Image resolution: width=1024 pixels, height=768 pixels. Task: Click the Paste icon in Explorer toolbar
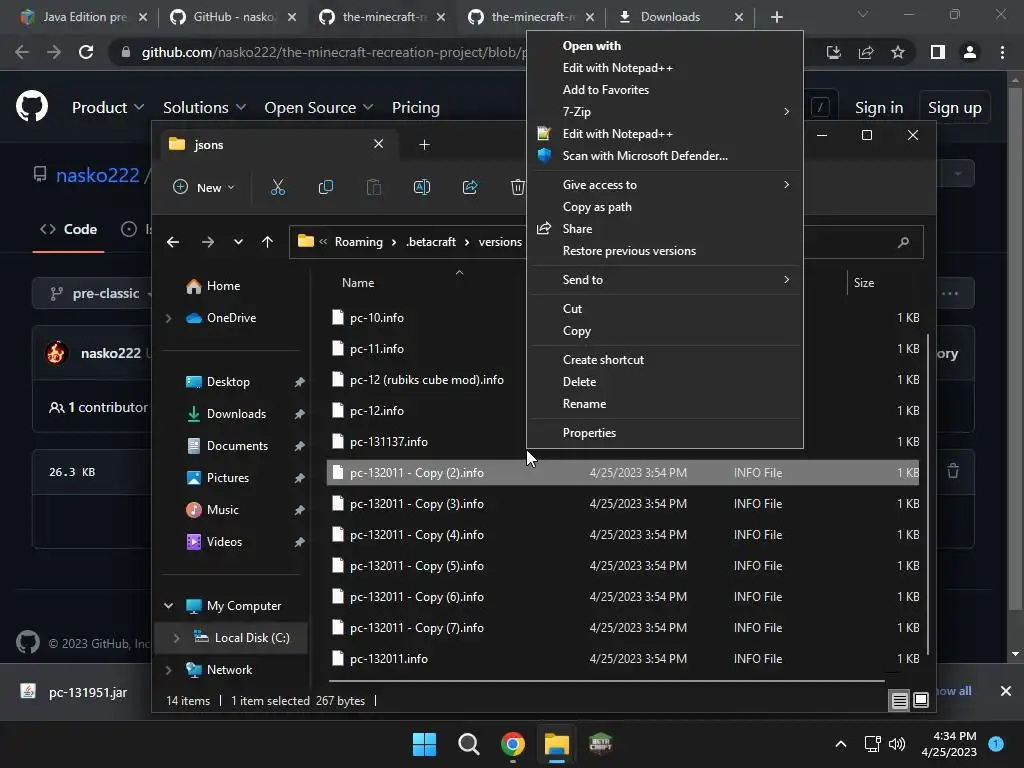tap(374, 187)
